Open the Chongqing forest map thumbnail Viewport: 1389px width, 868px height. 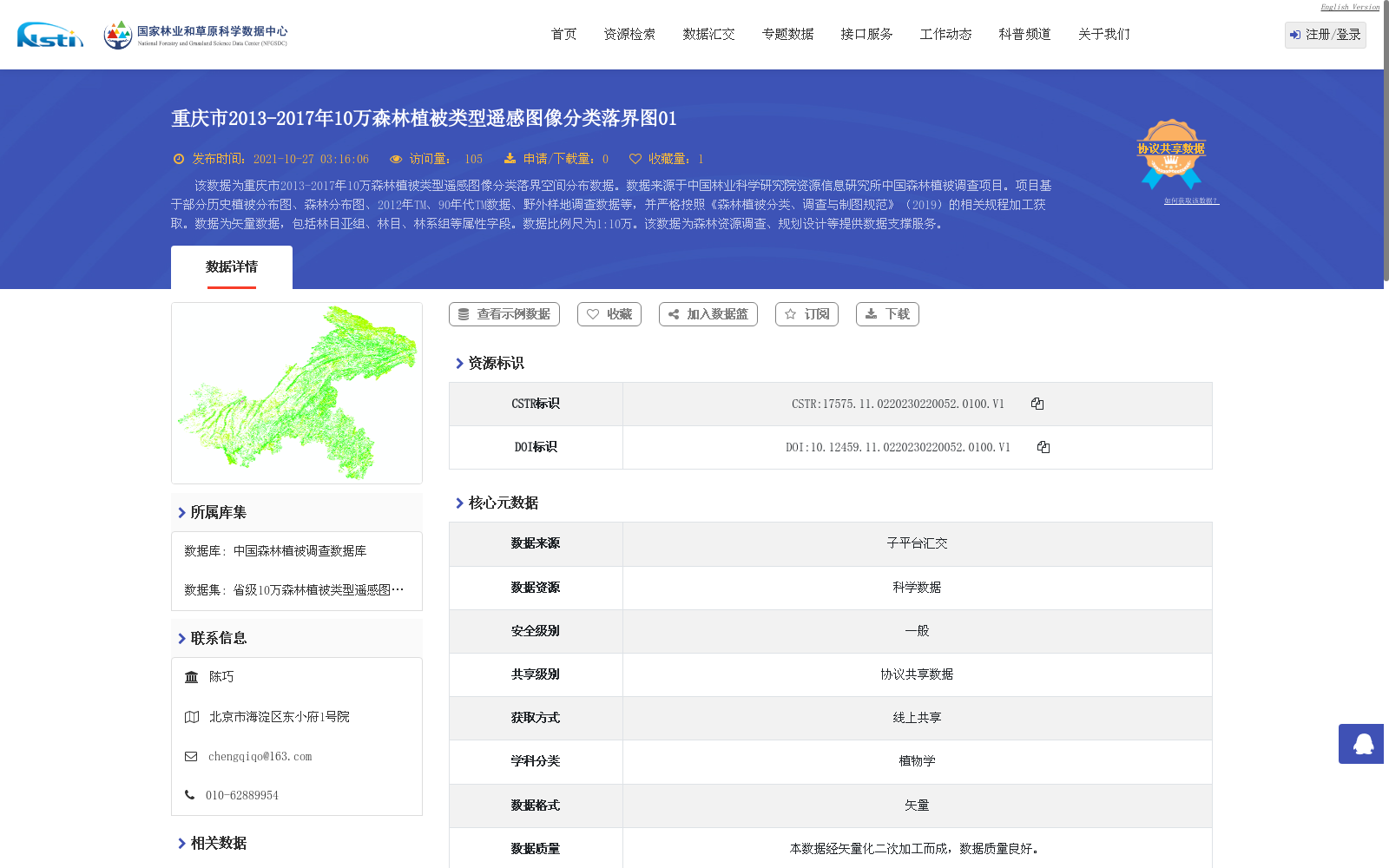(x=297, y=393)
